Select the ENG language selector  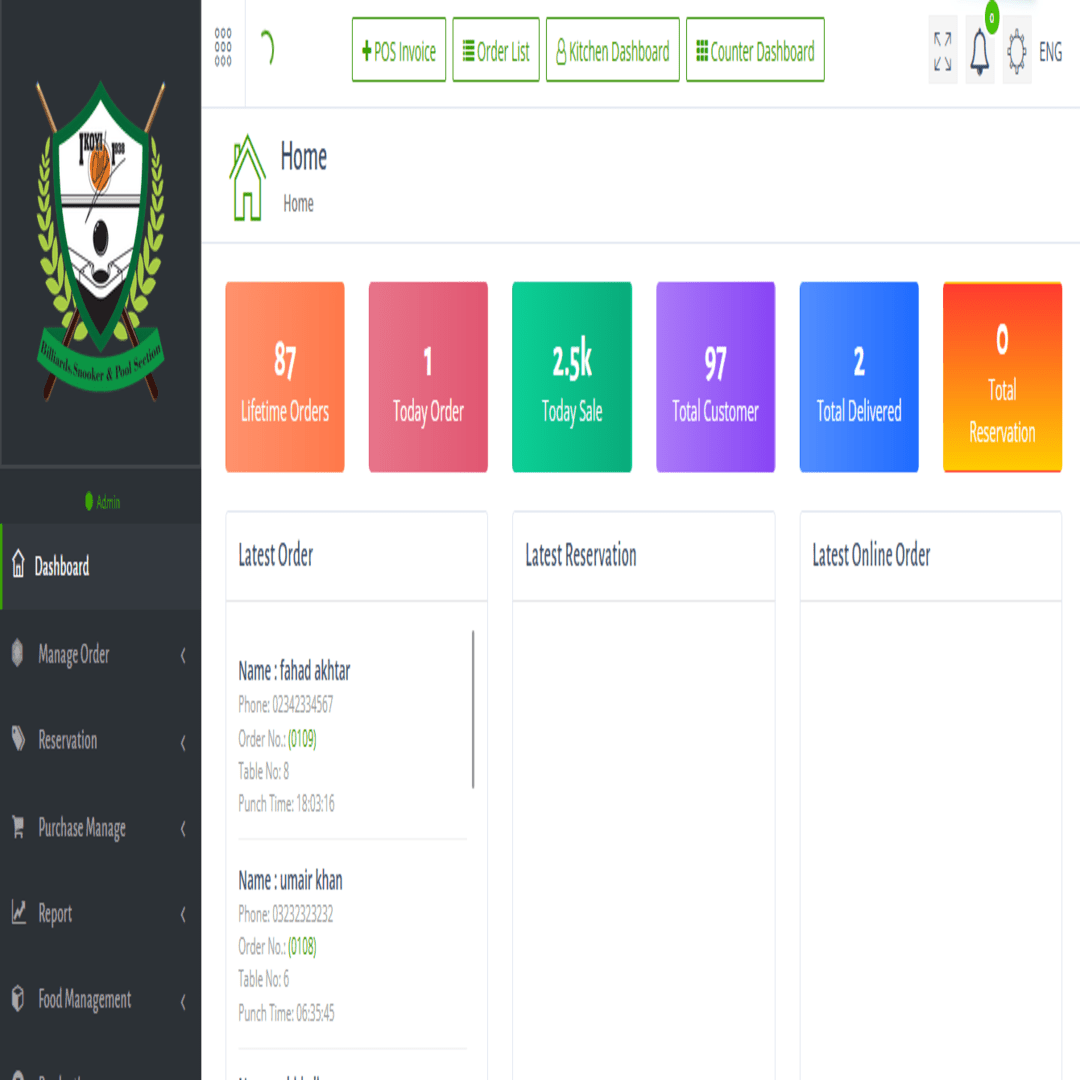click(x=1050, y=52)
